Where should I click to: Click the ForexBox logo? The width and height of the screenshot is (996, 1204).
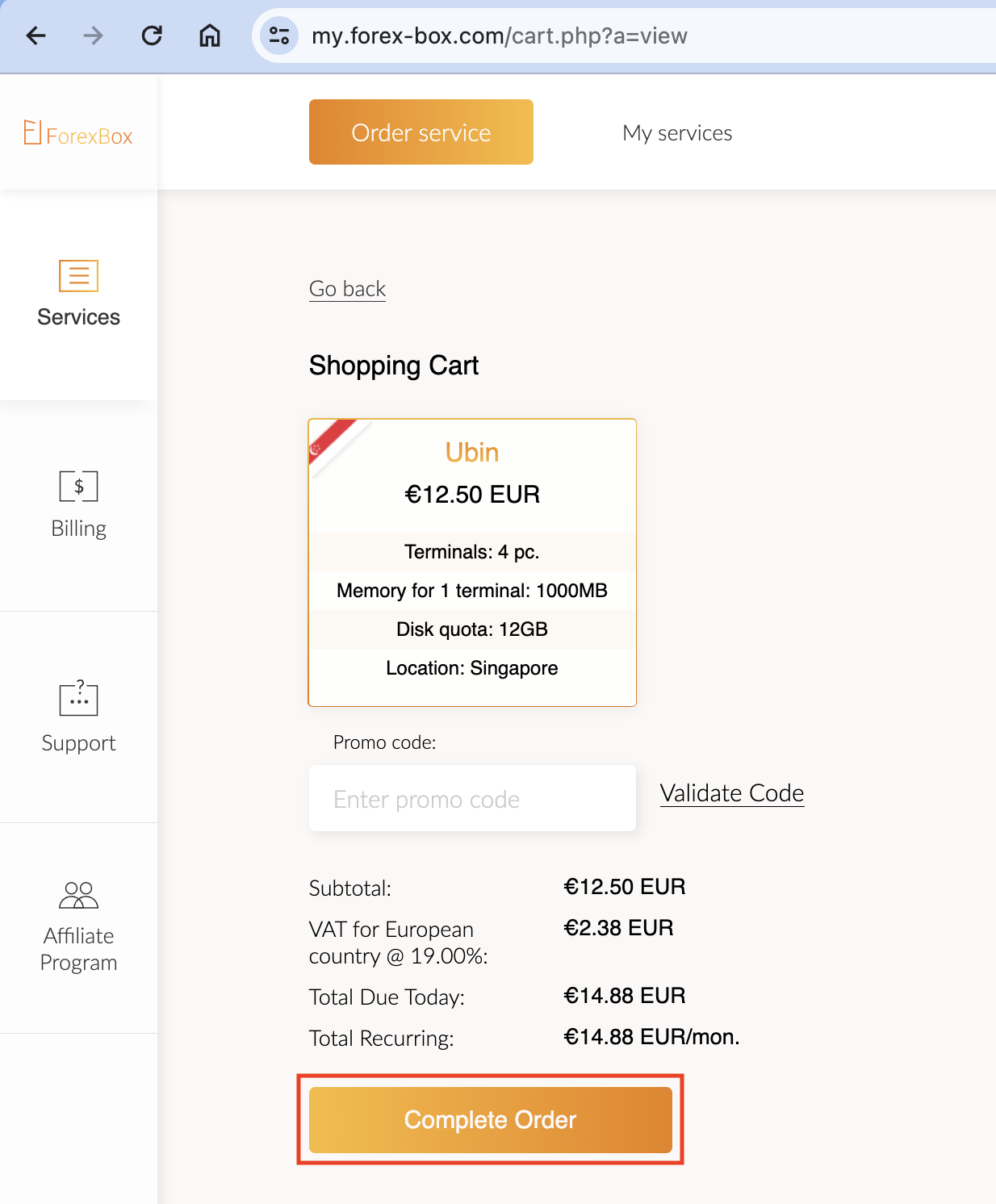tap(78, 134)
